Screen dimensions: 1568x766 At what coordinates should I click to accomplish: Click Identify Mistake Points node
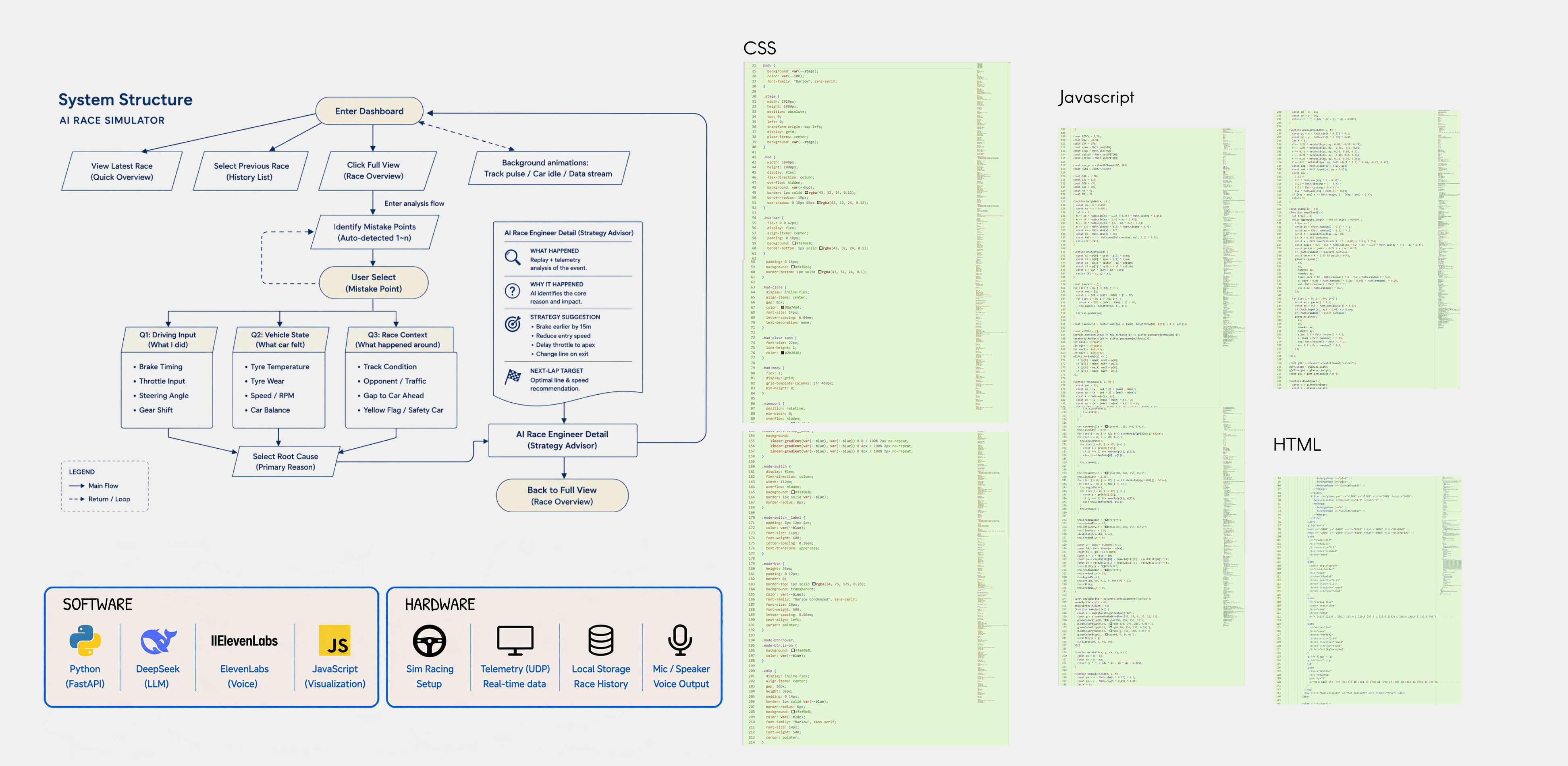coord(374,232)
